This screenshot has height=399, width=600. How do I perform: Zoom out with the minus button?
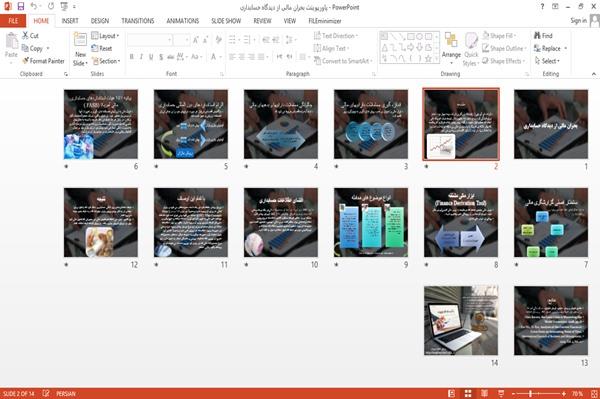pyautogui.click(x=514, y=394)
